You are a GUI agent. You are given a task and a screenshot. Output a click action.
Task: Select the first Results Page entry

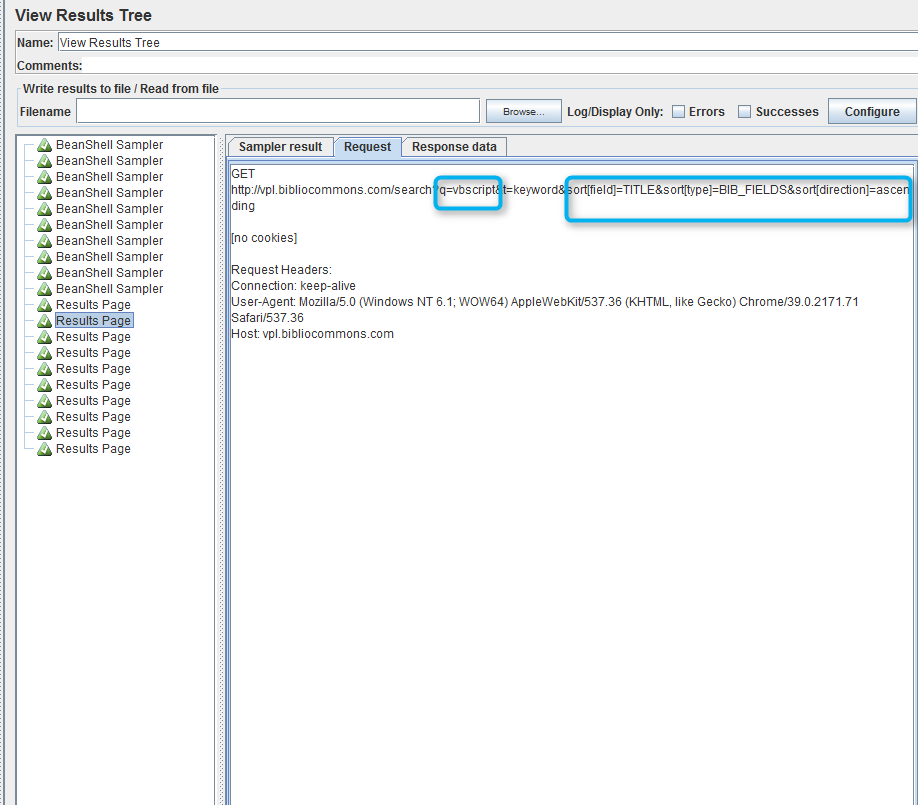(94, 305)
